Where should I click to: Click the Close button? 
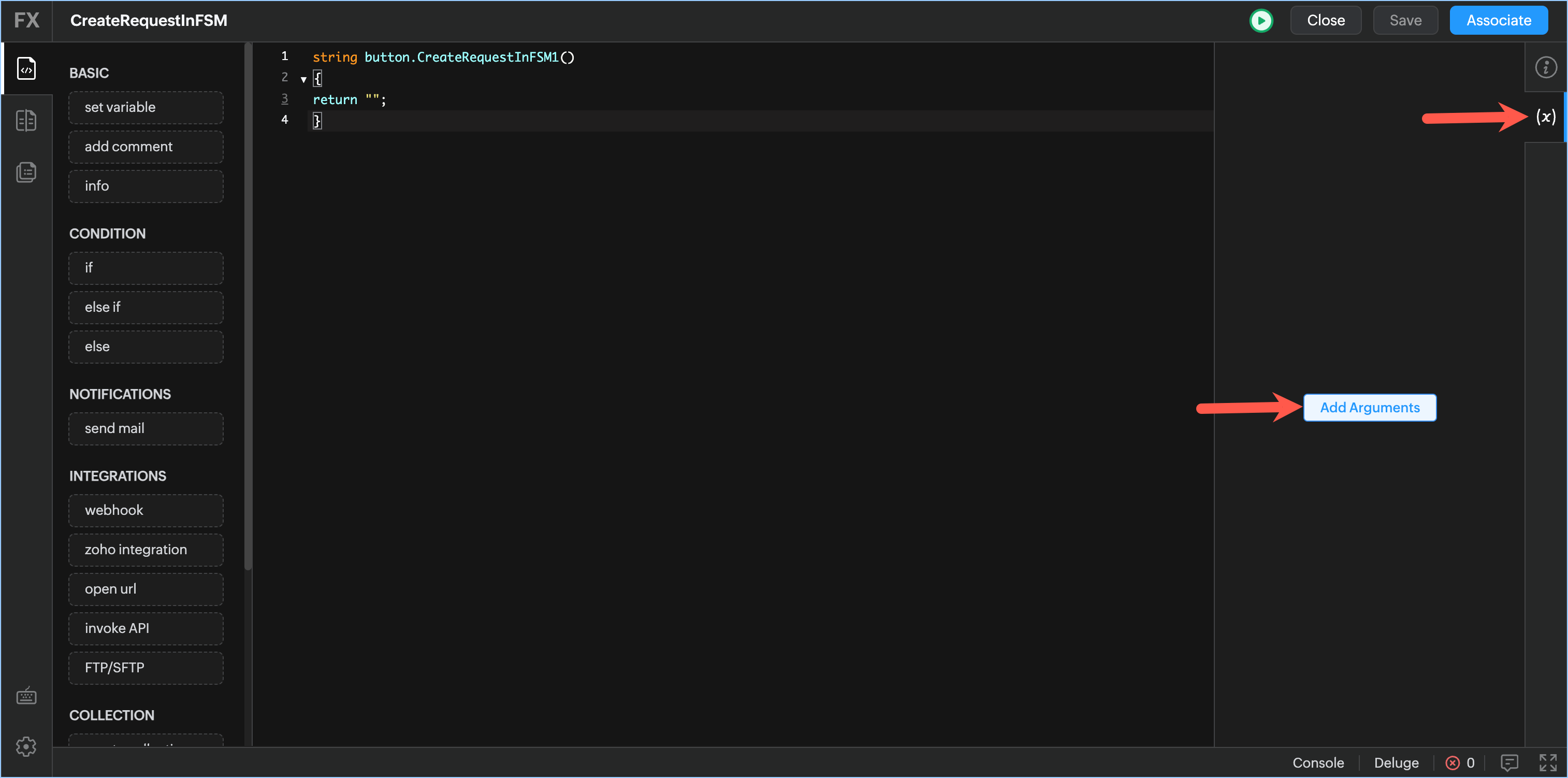[1325, 21]
